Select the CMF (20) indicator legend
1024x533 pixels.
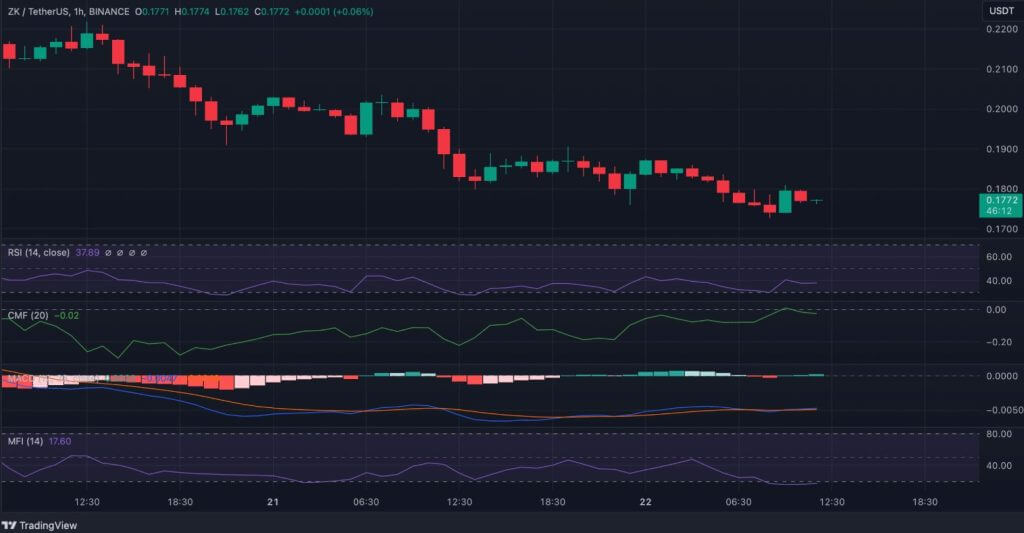28,315
